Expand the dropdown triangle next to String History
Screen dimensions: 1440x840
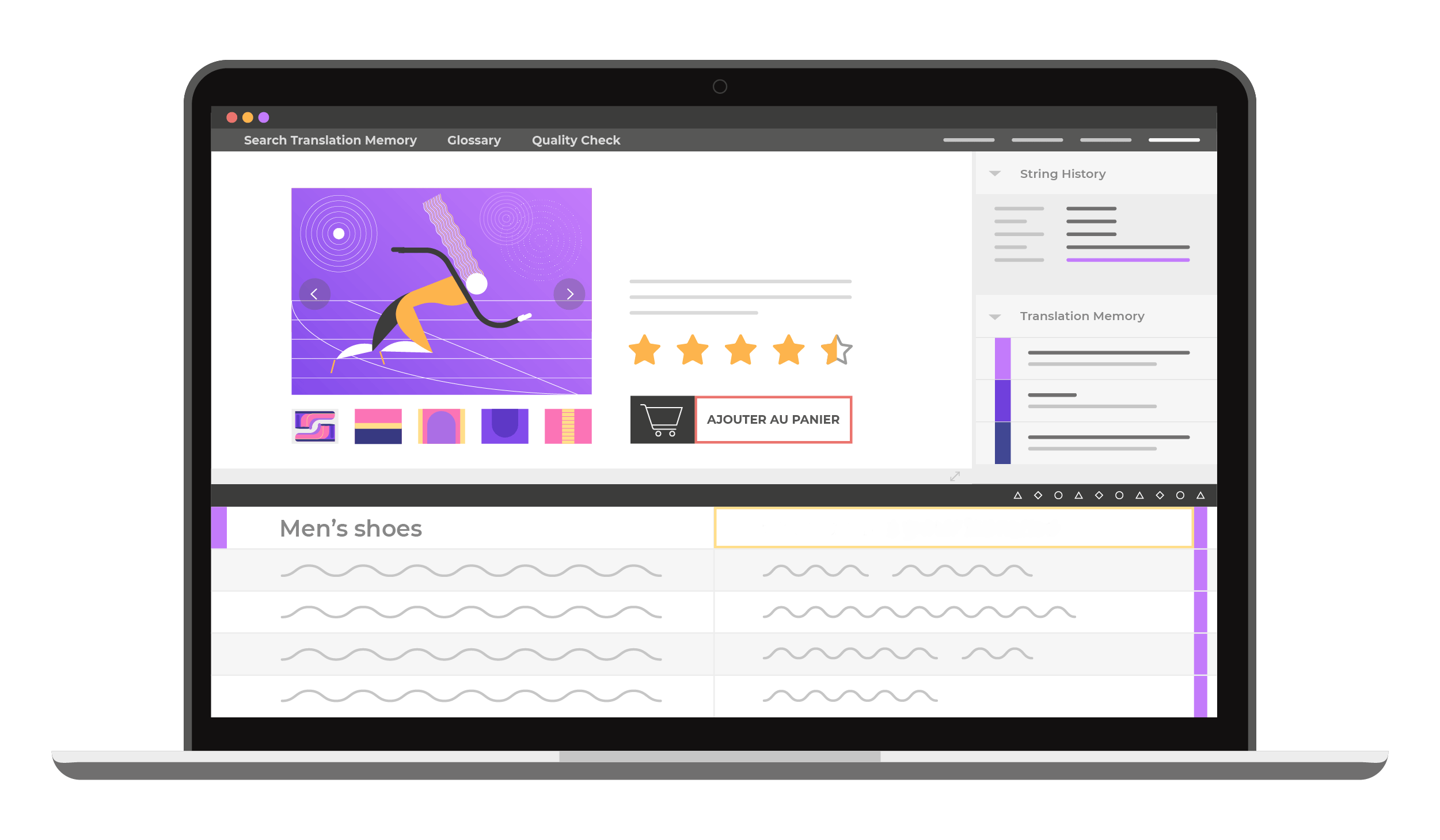click(997, 173)
